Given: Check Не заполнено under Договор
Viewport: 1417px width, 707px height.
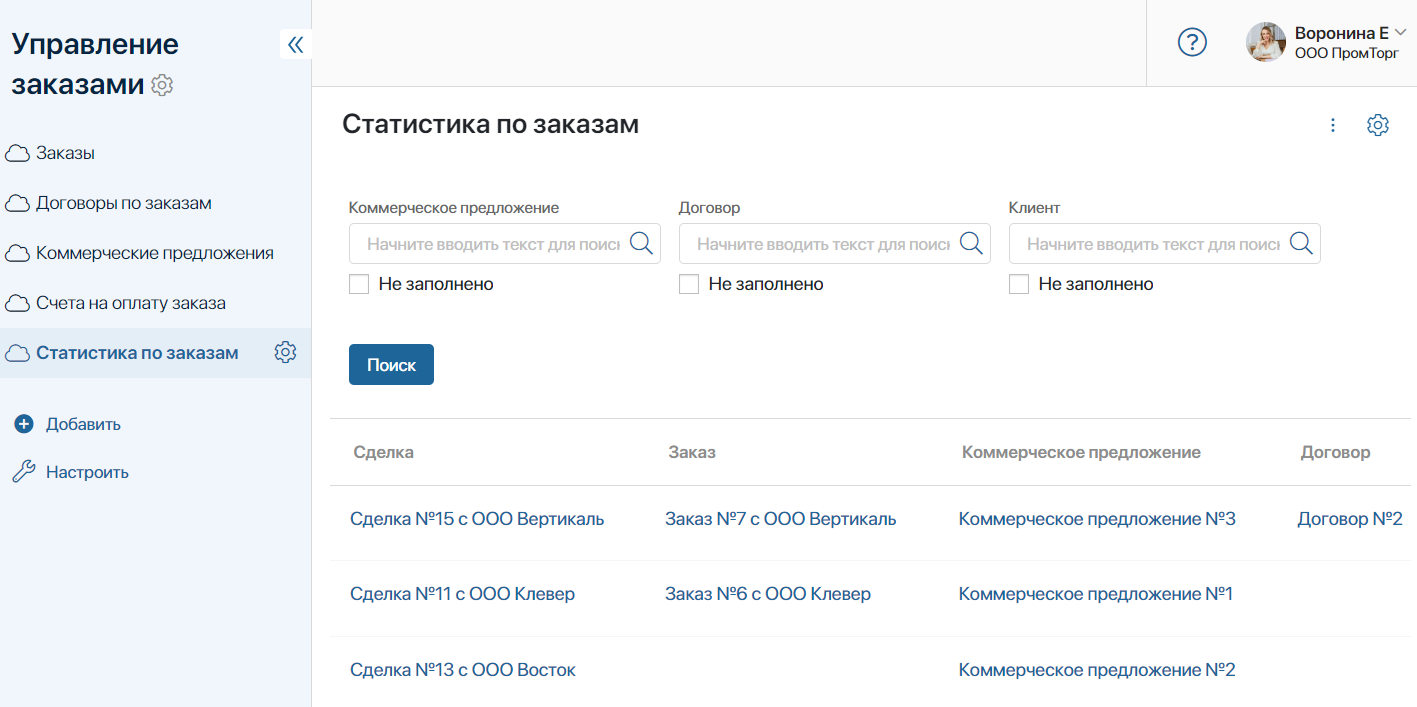Looking at the screenshot, I should pos(689,284).
